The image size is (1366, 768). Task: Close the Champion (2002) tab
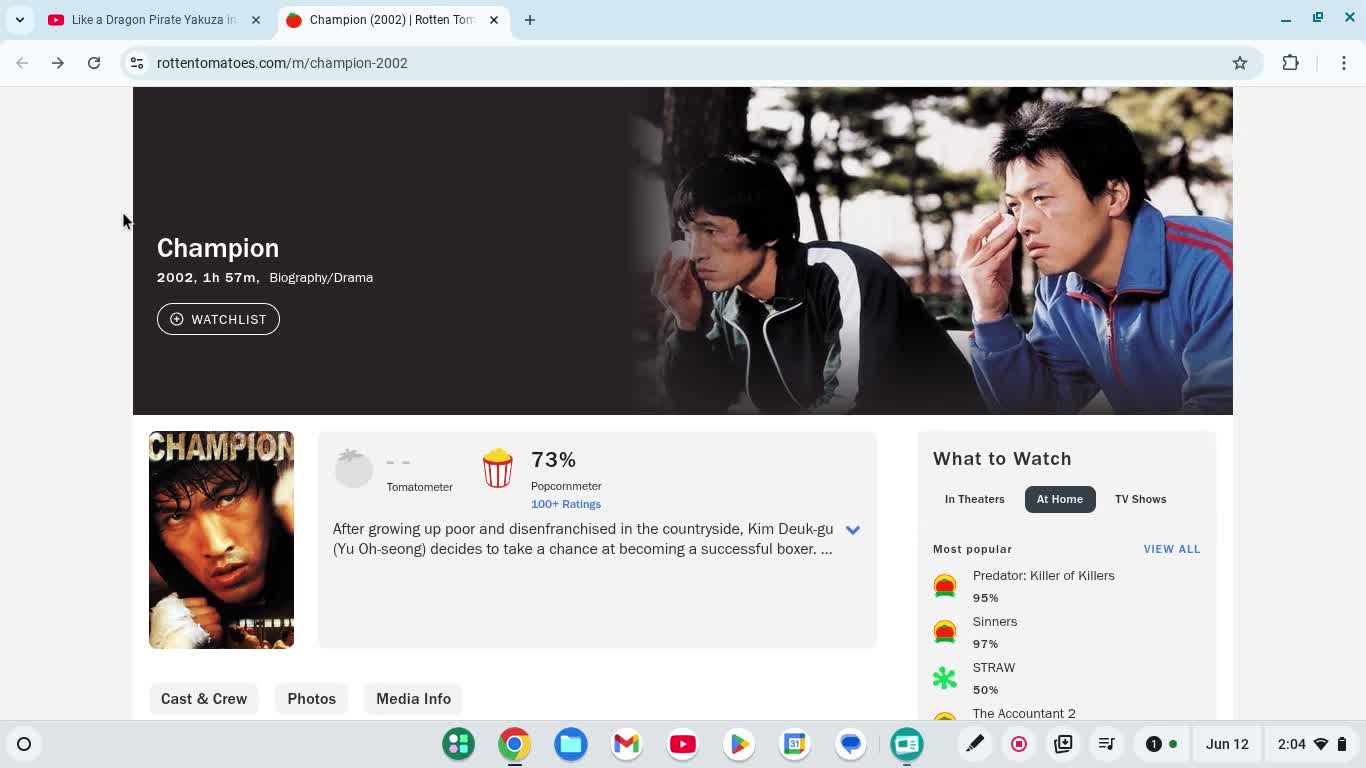[x=494, y=20]
